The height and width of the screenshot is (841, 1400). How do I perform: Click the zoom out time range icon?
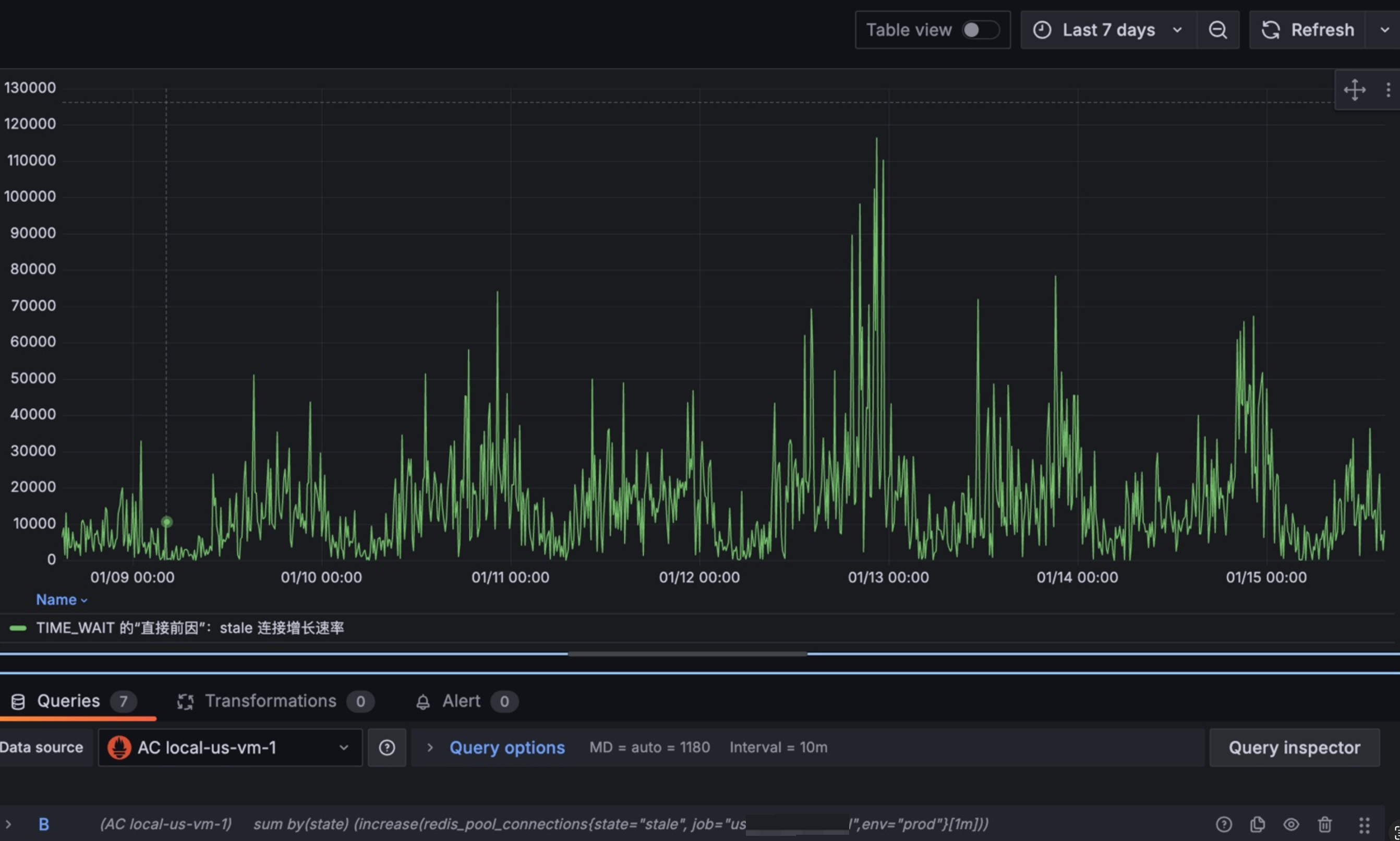click(1217, 29)
